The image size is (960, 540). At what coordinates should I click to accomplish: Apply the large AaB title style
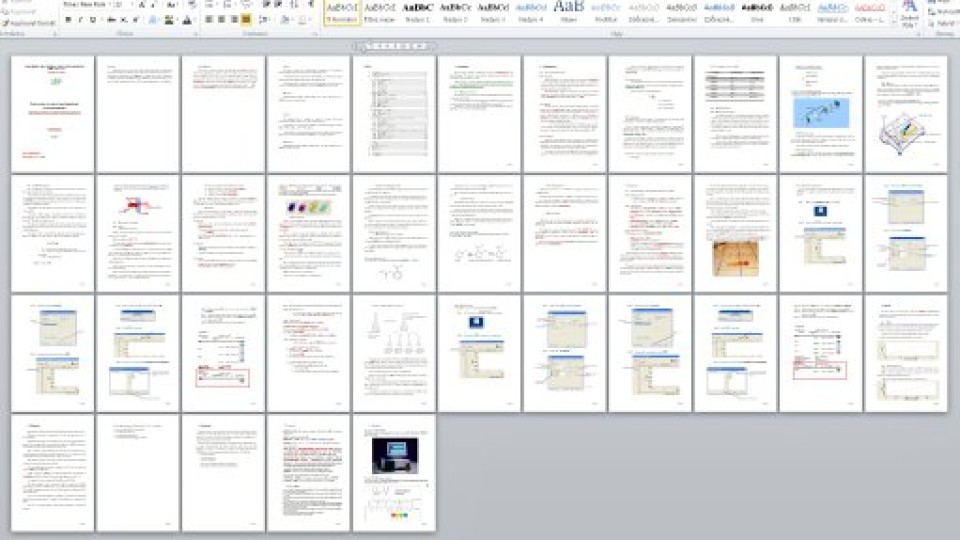tap(569, 12)
